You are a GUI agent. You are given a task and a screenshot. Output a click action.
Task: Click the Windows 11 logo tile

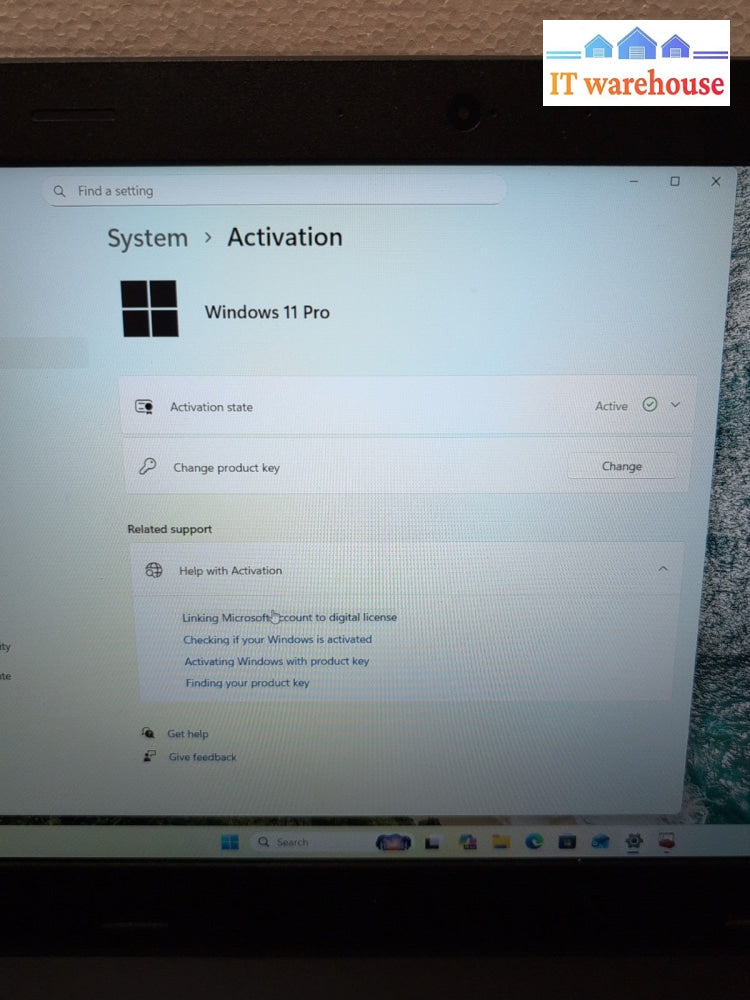pos(150,308)
